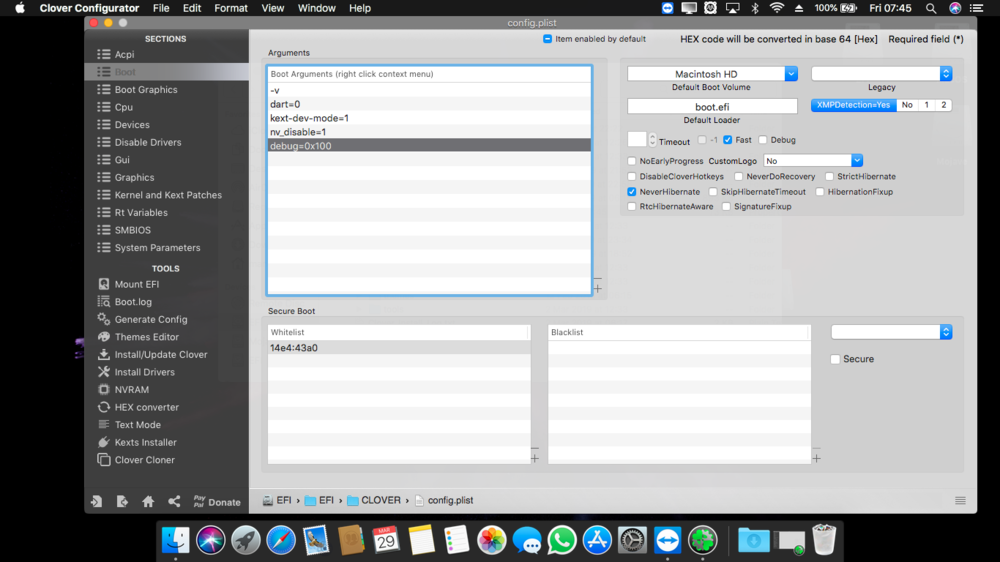Open the CustomLogo dropdown
This screenshot has width=1000, height=562.
point(857,161)
